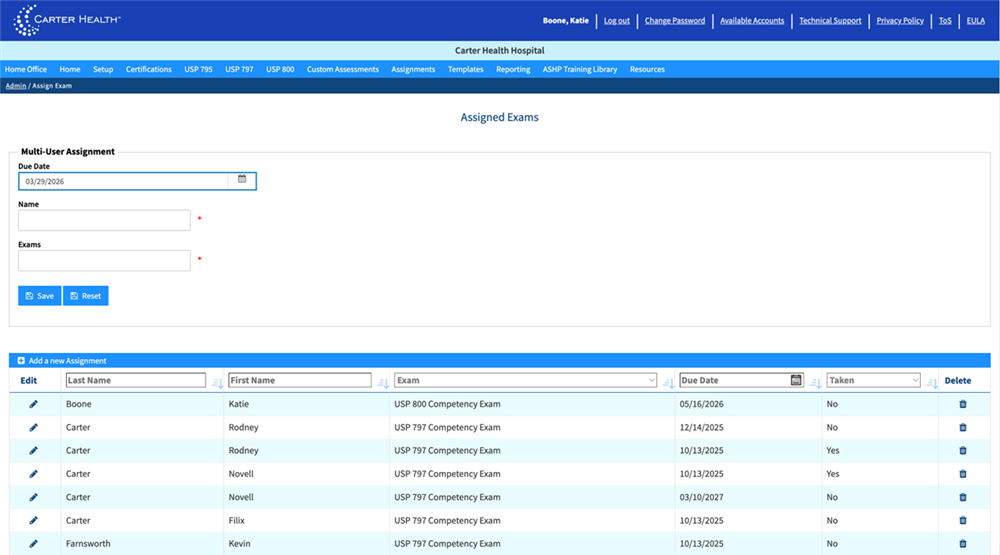Click the Last Name filter field
The image size is (1000, 555).
click(135, 380)
